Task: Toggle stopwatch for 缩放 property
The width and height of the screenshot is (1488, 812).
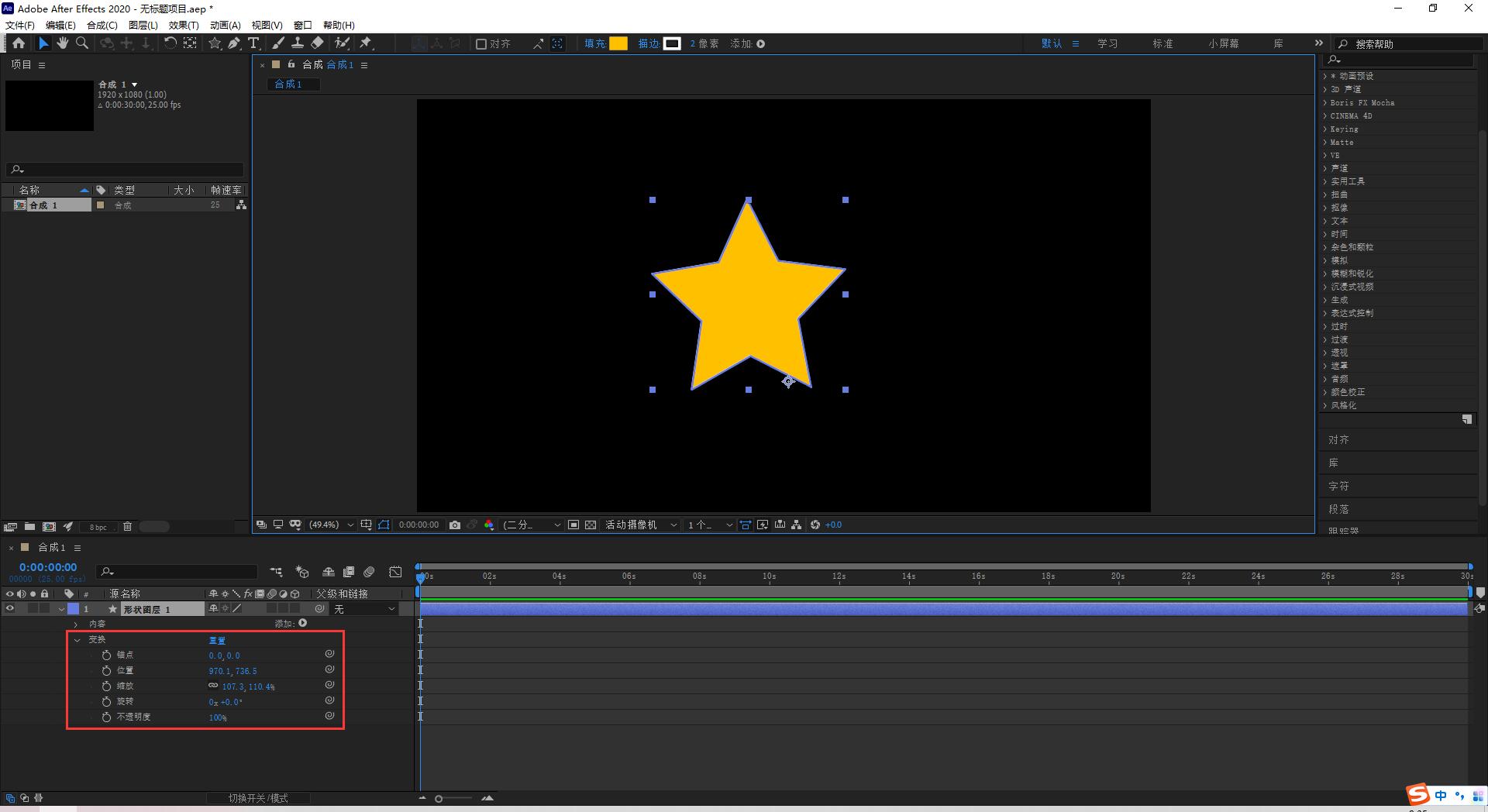Action: (107, 686)
